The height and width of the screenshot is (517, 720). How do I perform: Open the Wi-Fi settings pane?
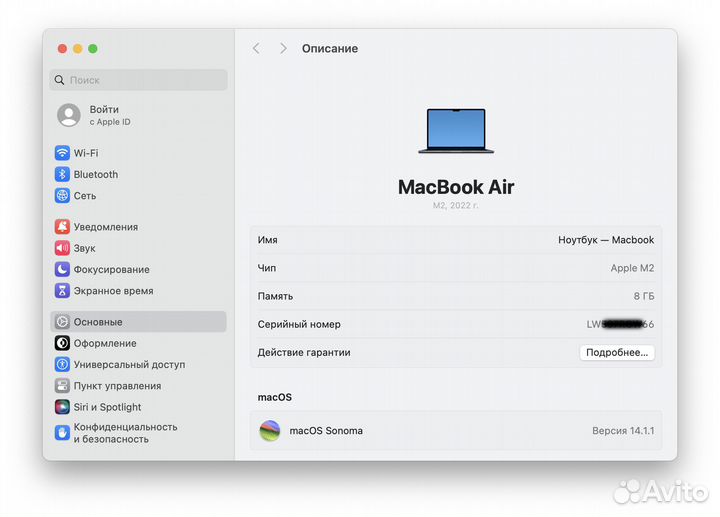[x=138, y=153]
